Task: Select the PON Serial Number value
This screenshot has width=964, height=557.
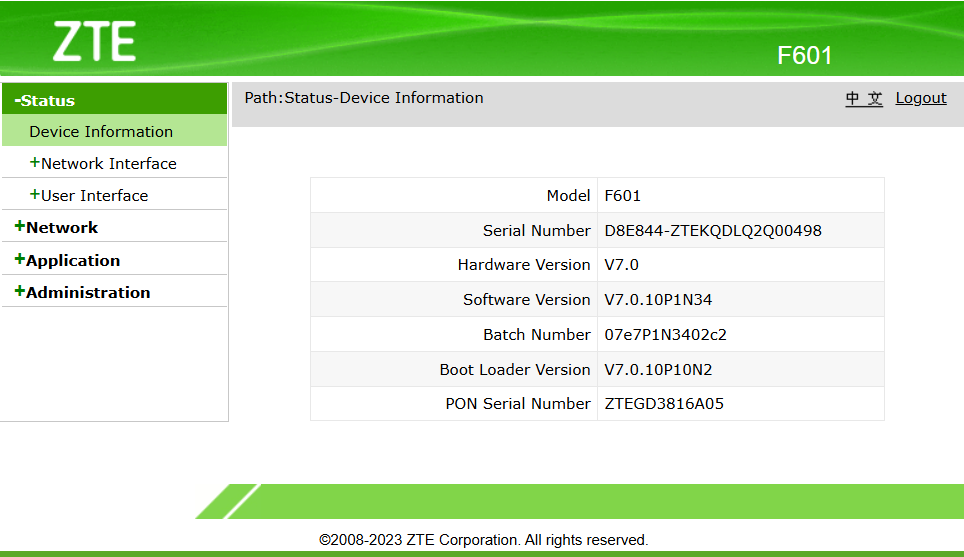Action: coord(664,403)
